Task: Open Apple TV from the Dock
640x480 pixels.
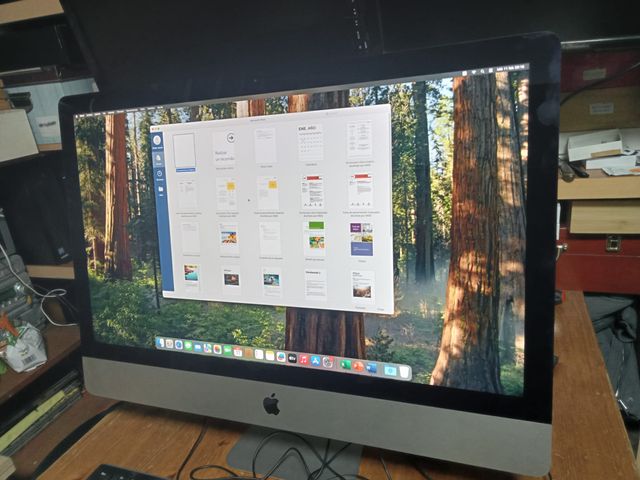Action: [x=292, y=358]
